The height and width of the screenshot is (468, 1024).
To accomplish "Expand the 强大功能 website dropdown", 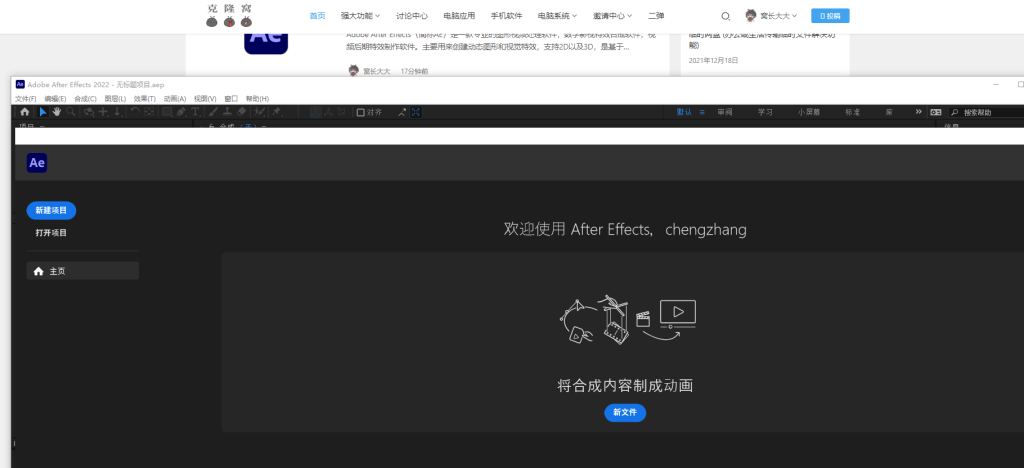I will tap(360, 16).
